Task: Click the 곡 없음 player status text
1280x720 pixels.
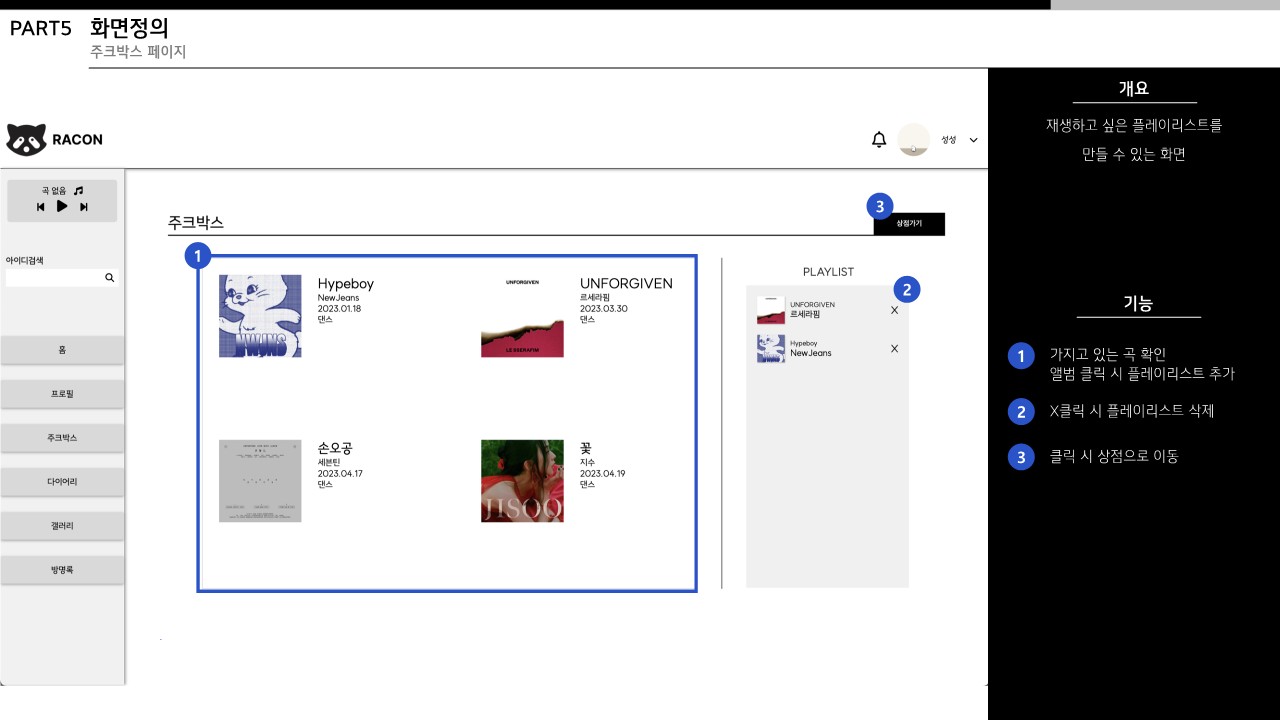Action: point(54,190)
